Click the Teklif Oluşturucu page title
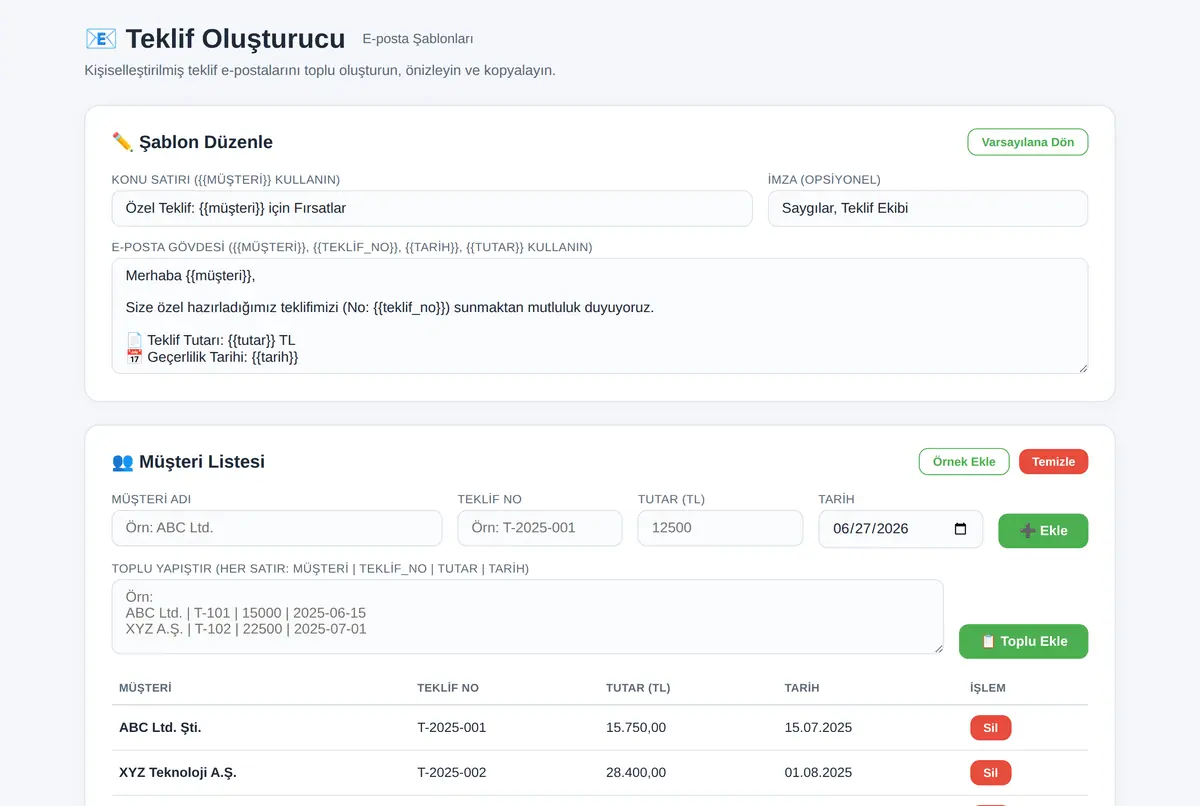This screenshot has height=806, width=1200. tap(235, 39)
